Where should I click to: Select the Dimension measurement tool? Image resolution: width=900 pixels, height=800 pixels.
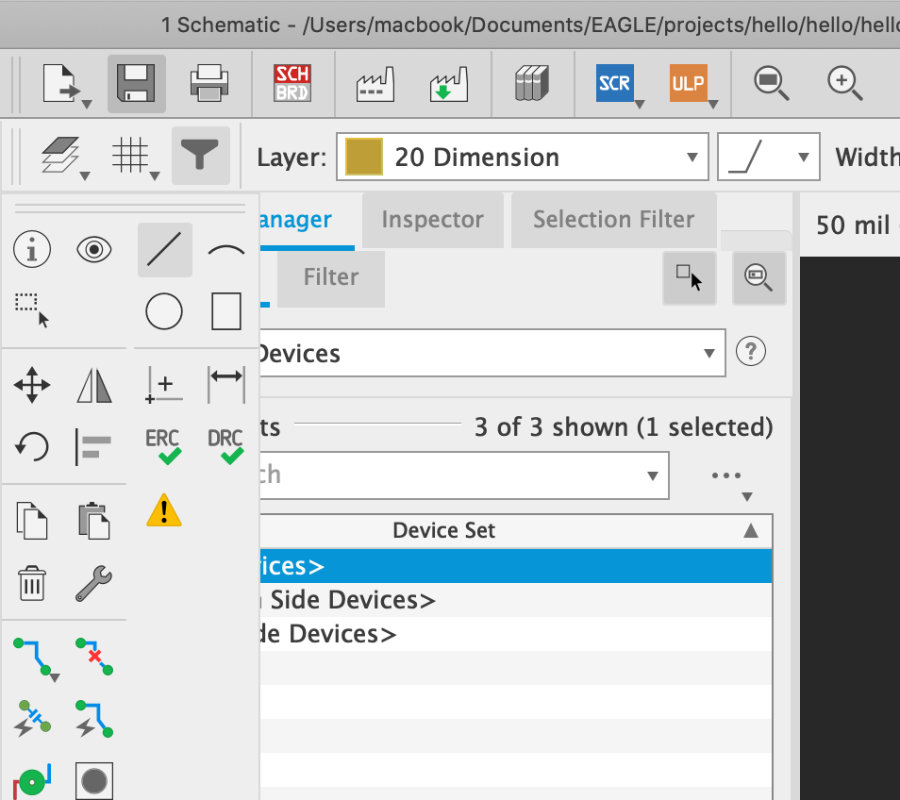226,385
